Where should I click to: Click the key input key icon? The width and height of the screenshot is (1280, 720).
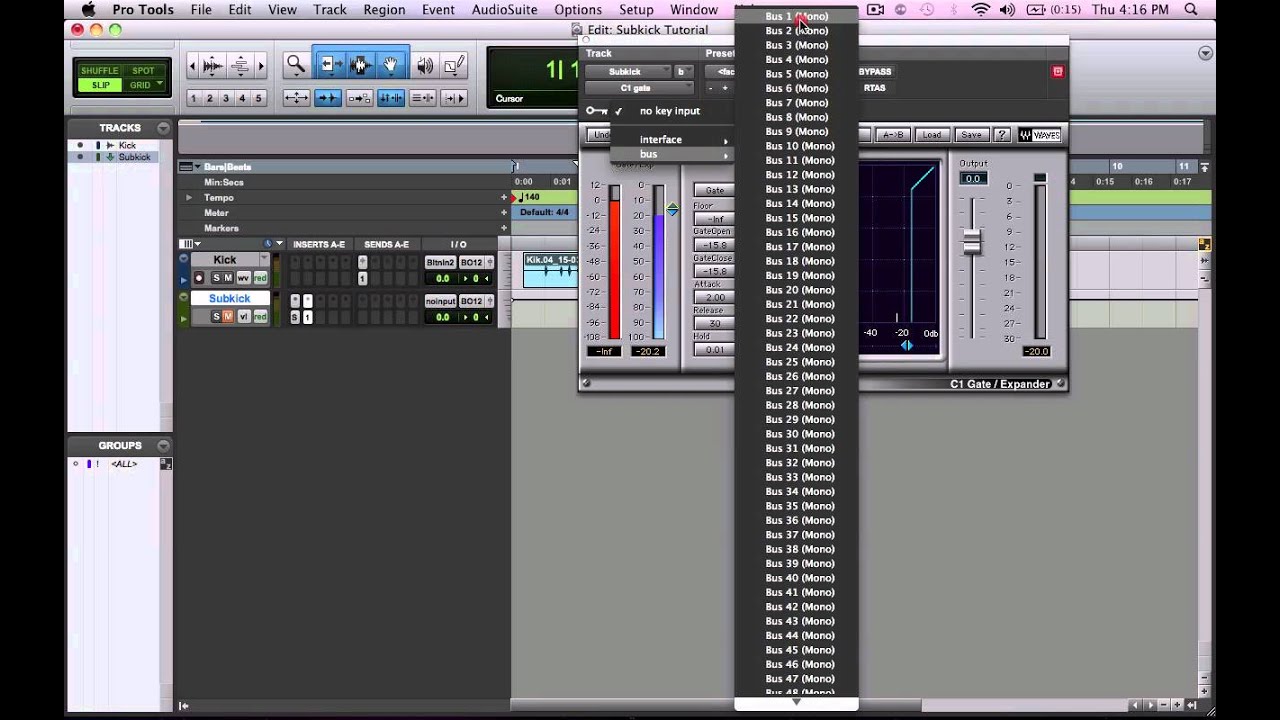(x=596, y=111)
